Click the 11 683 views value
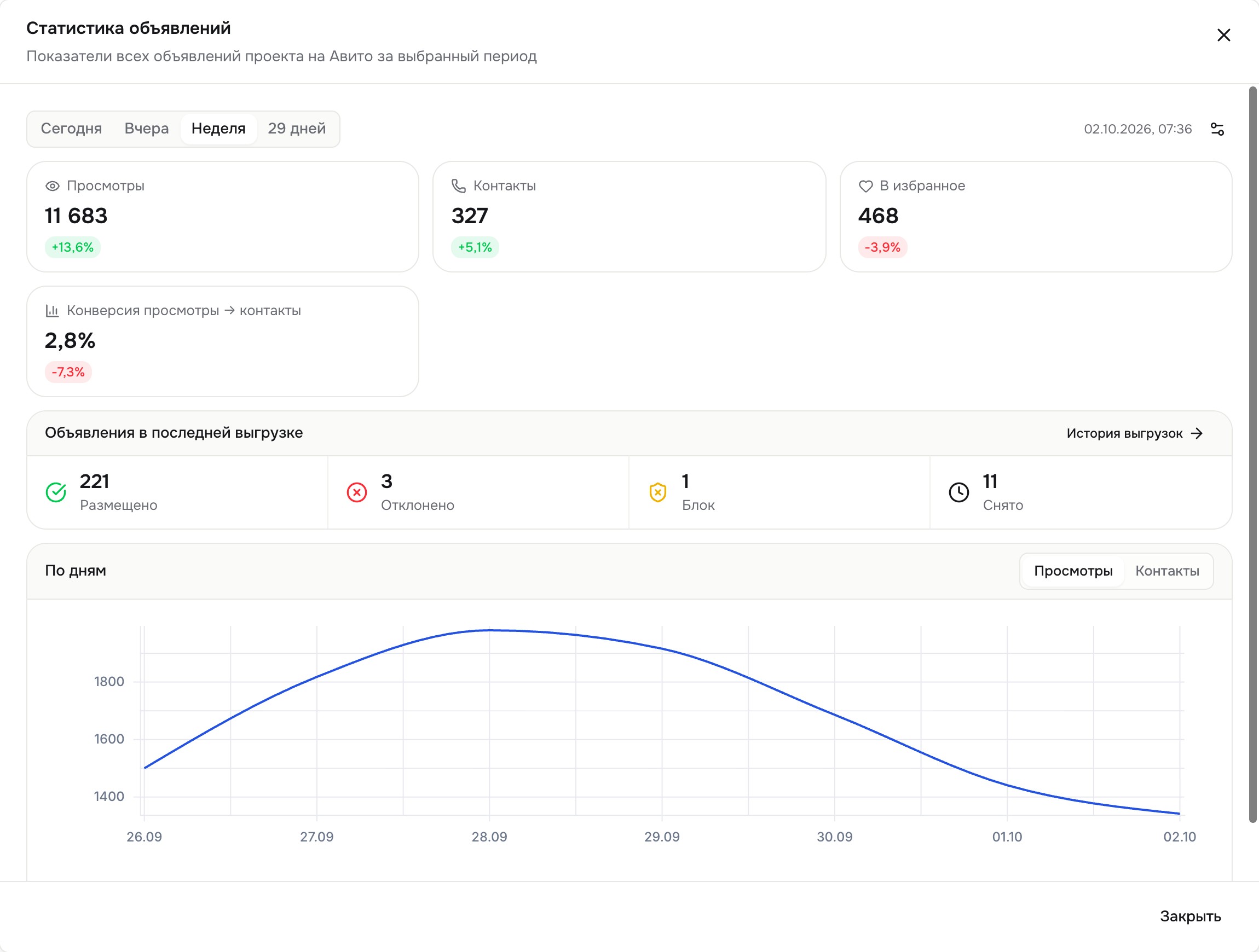This screenshot has height=952, width=1259. click(76, 216)
